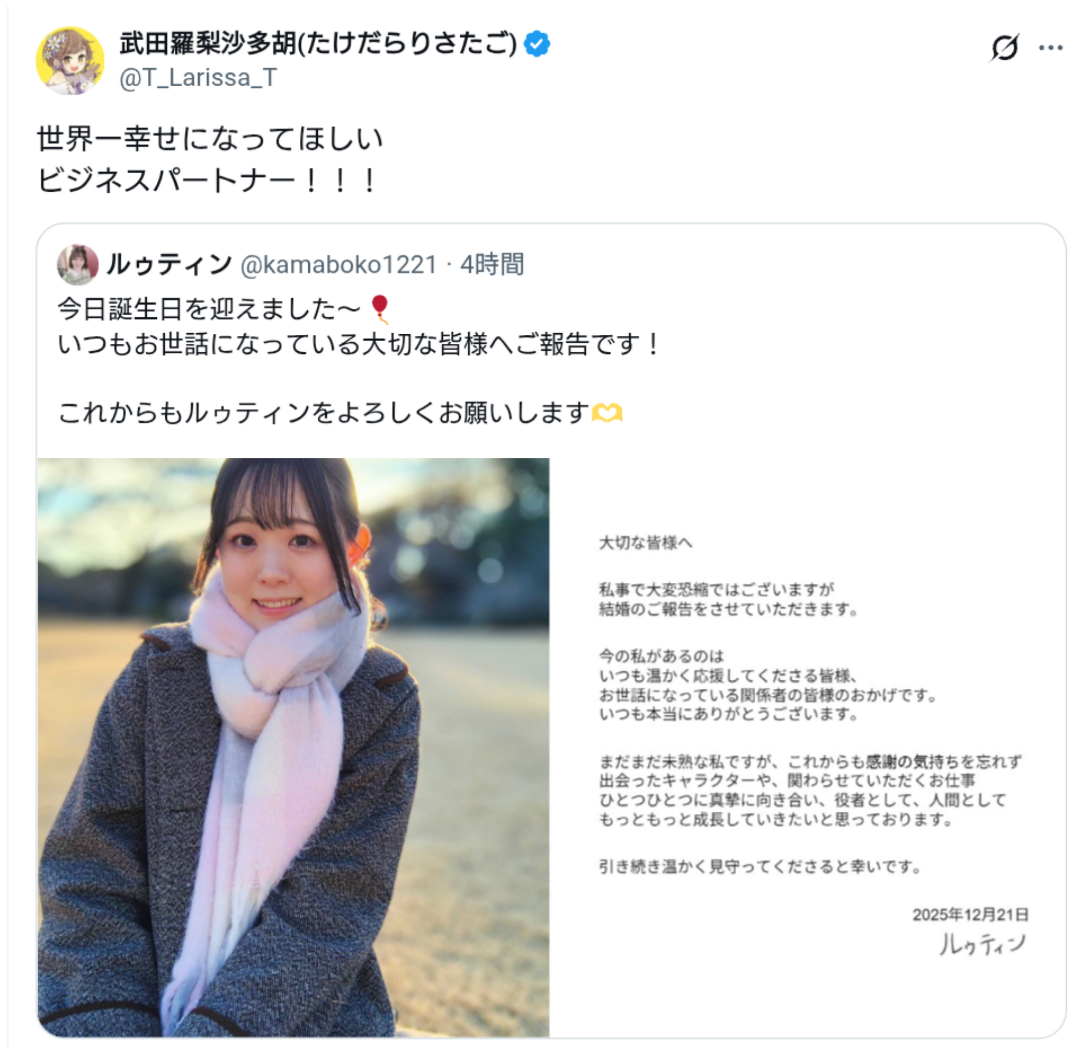Image resolution: width=1080 pixels, height=1048 pixels.
Task: Click the @kamaboko1221 handle
Action: (338, 264)
